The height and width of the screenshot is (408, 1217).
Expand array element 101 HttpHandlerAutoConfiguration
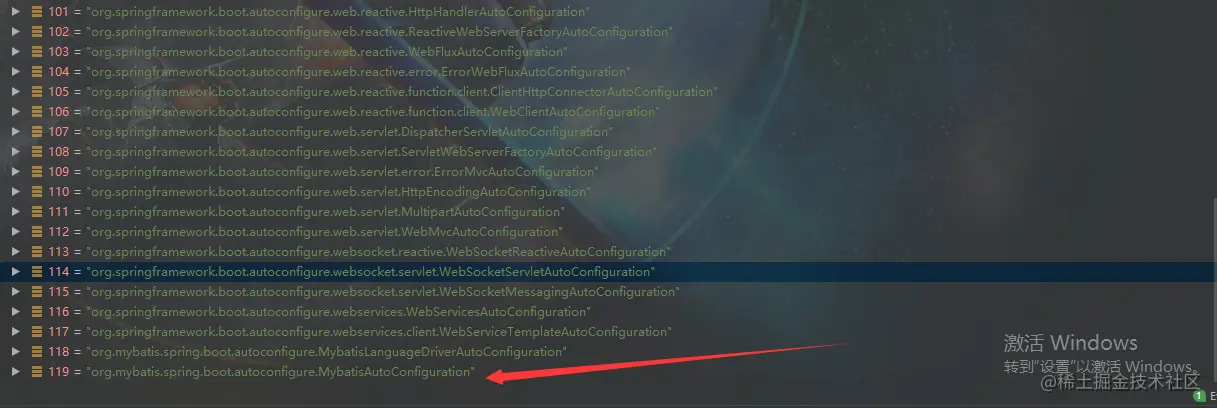pos(15,12)
